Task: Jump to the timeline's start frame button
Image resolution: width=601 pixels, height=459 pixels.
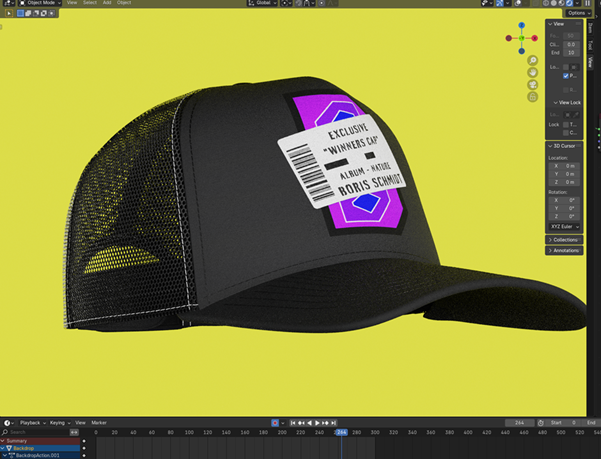Action: [x=293, y=423]
